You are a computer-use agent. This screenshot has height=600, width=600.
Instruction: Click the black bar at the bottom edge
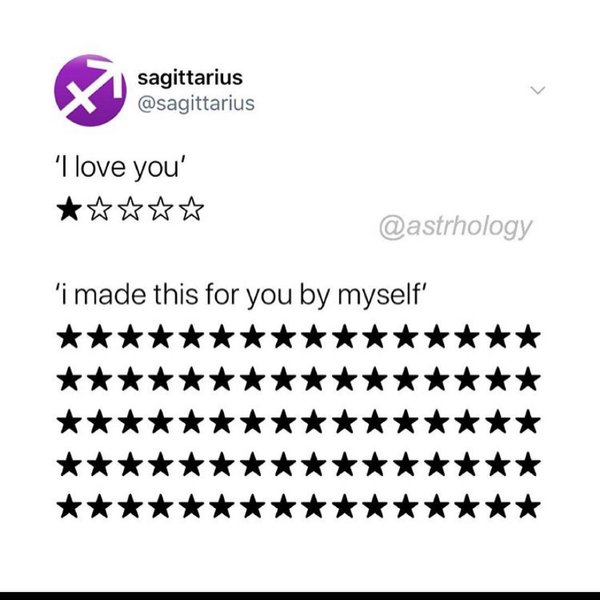[x=300, y=596]
